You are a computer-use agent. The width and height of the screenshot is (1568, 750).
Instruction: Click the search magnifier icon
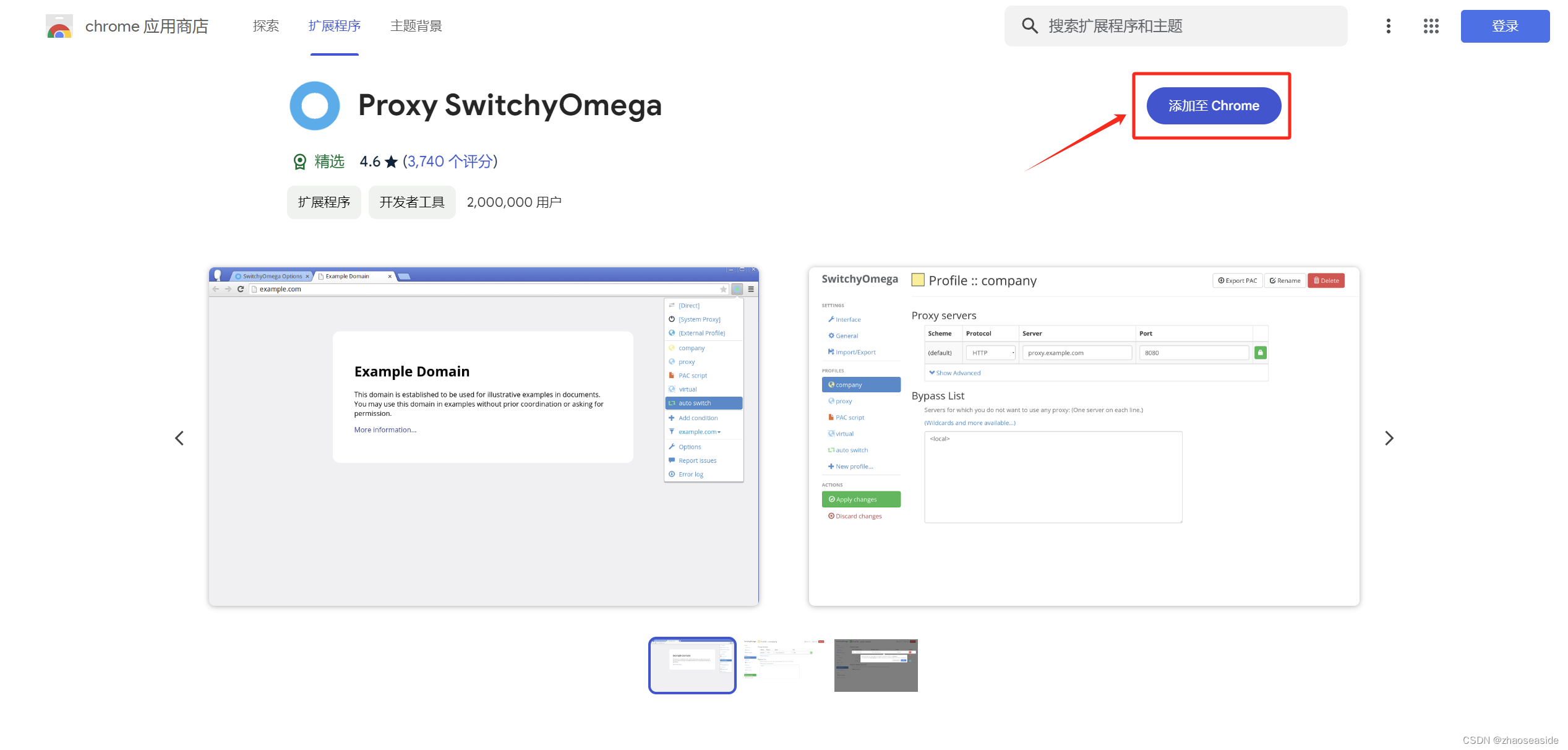(1030, 26)
